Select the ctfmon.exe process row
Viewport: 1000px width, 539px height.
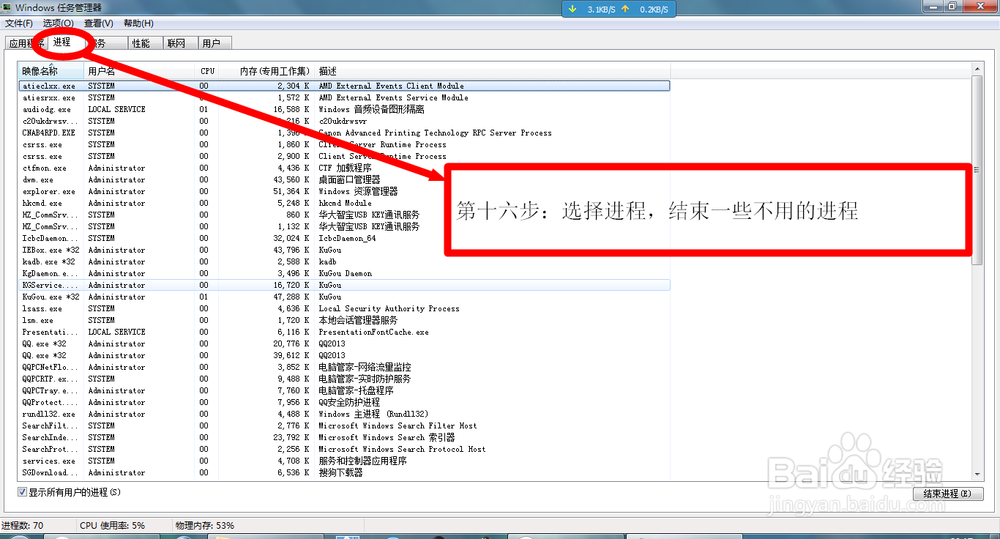click(x=344, y=168)
